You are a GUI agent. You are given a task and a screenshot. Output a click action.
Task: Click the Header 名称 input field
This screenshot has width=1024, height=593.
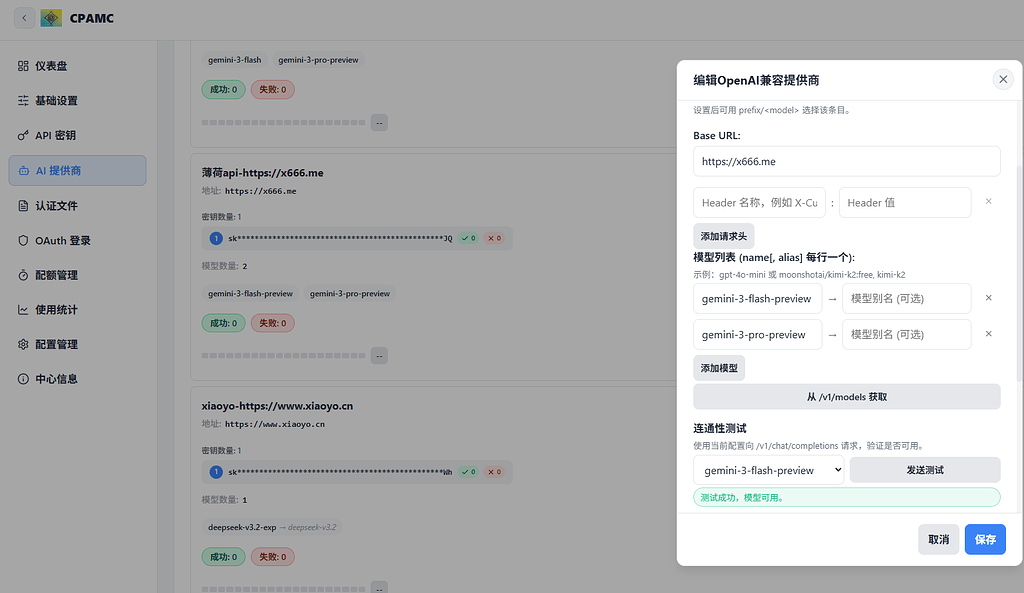click(760, 202)
